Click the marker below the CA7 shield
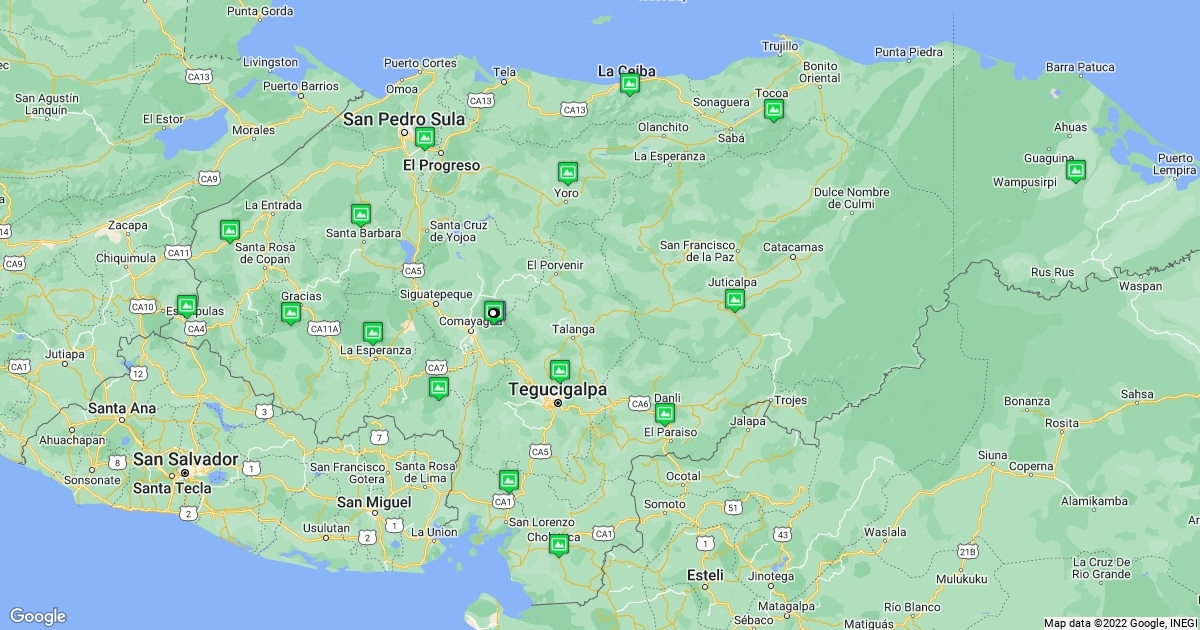The image size is (1200, 630). point(437,389)
